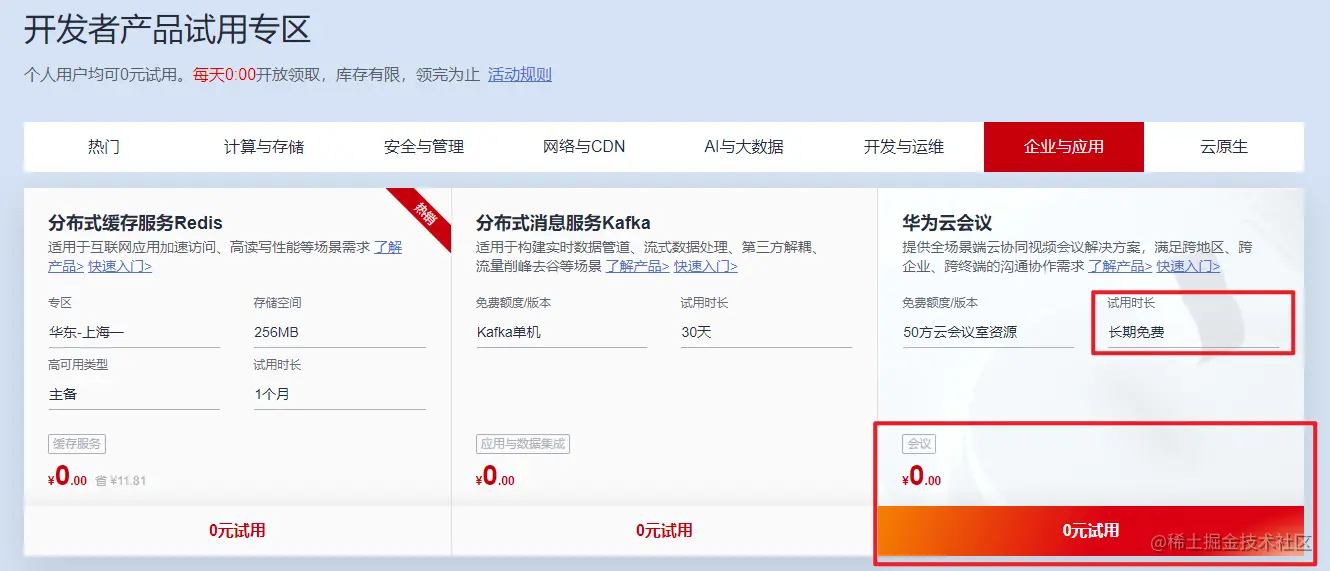The width and height of the screenshot is (1330, 571).
Task: Click the 分布式消息服务Kafka title
Action: pyautogui.click(x=563, y=223)
